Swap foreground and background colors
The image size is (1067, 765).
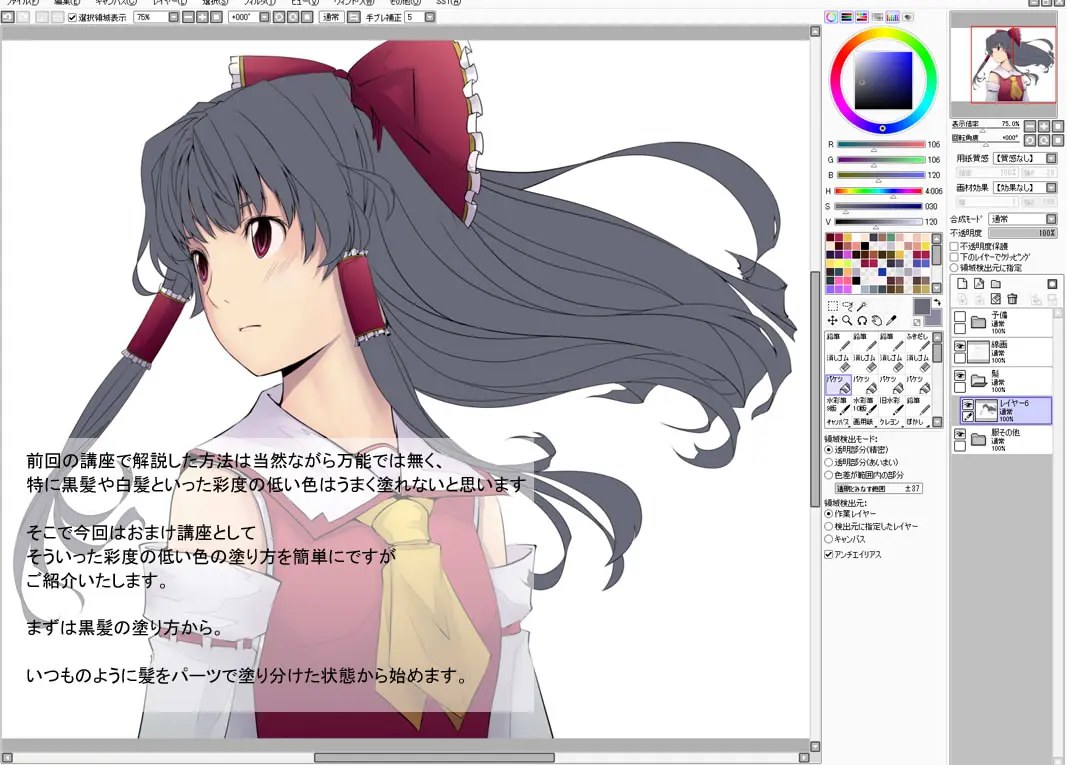tap(937, 302)
